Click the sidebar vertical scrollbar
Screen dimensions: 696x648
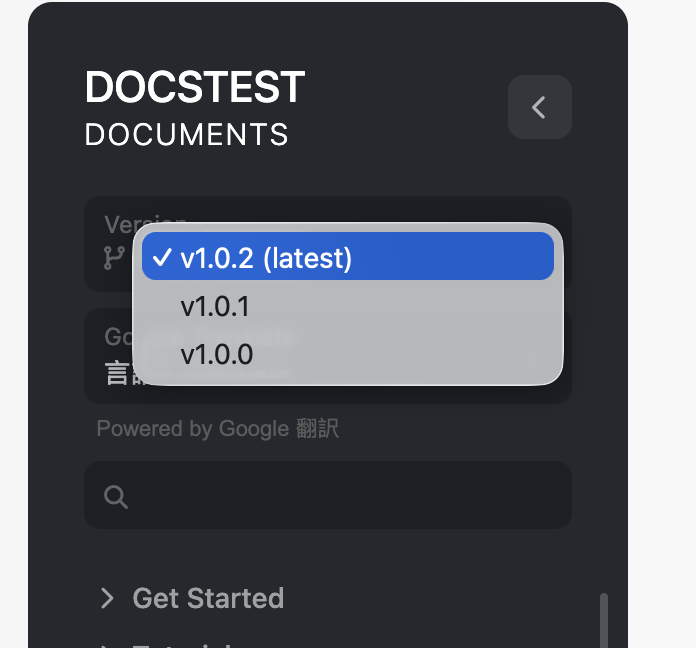(603, 620)
